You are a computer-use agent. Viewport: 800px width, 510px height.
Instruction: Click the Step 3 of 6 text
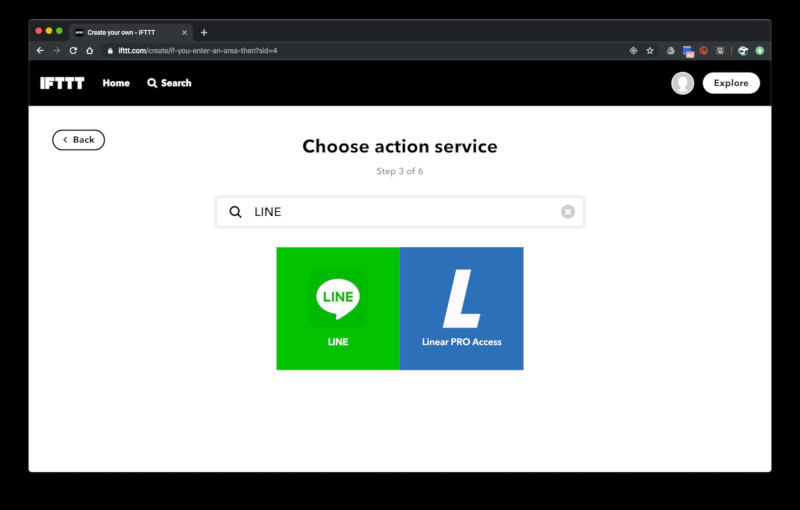399,171
